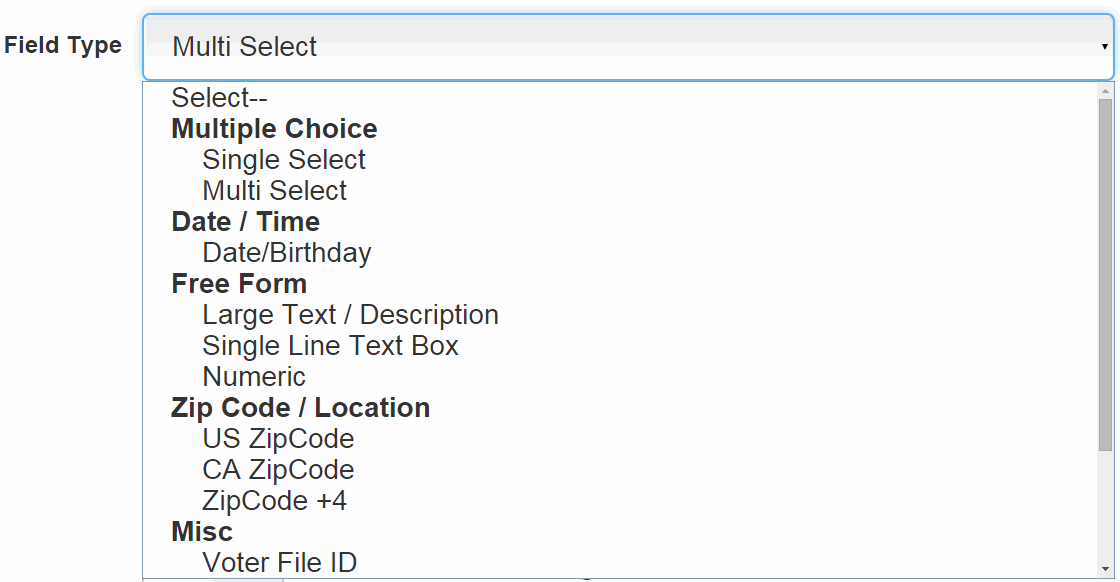Viewport: 1120px width, 582px height.
Task: Click the dropdown arrow on Field Type selector
Action: click(1104, 45)
